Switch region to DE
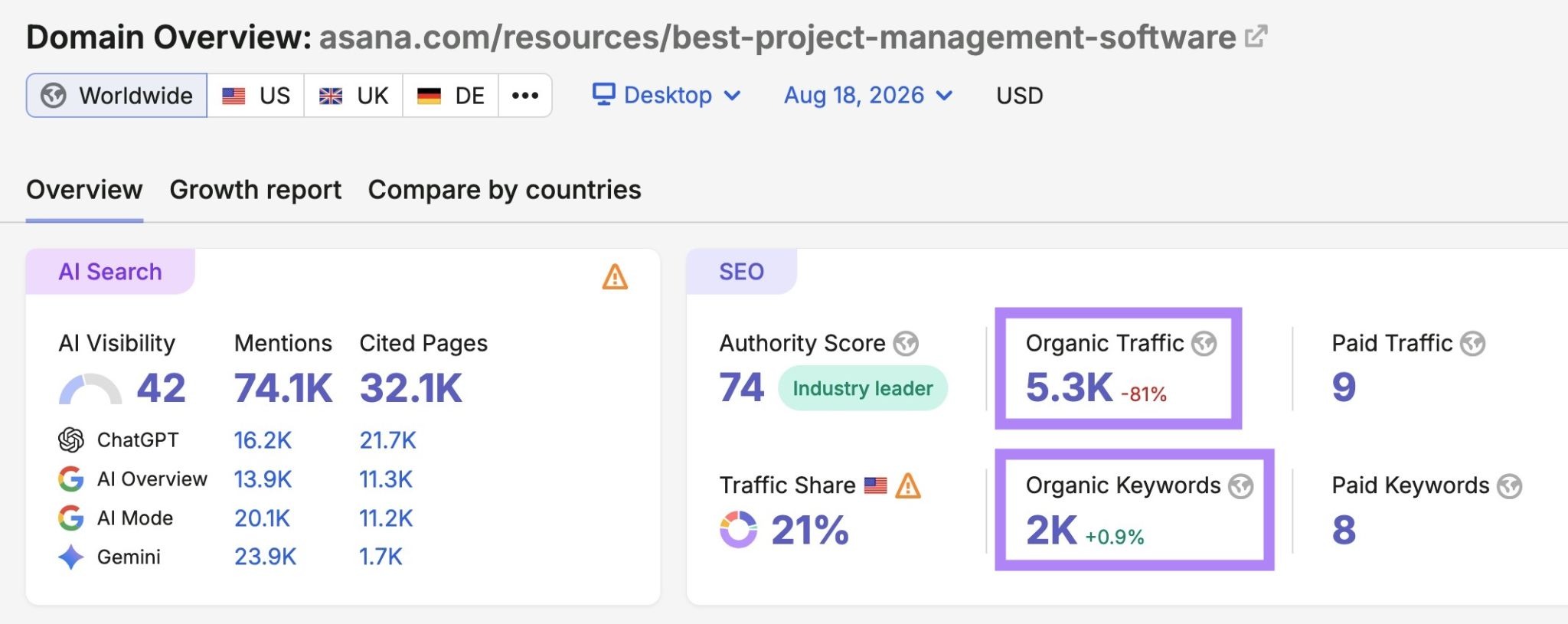 point(451,96)
